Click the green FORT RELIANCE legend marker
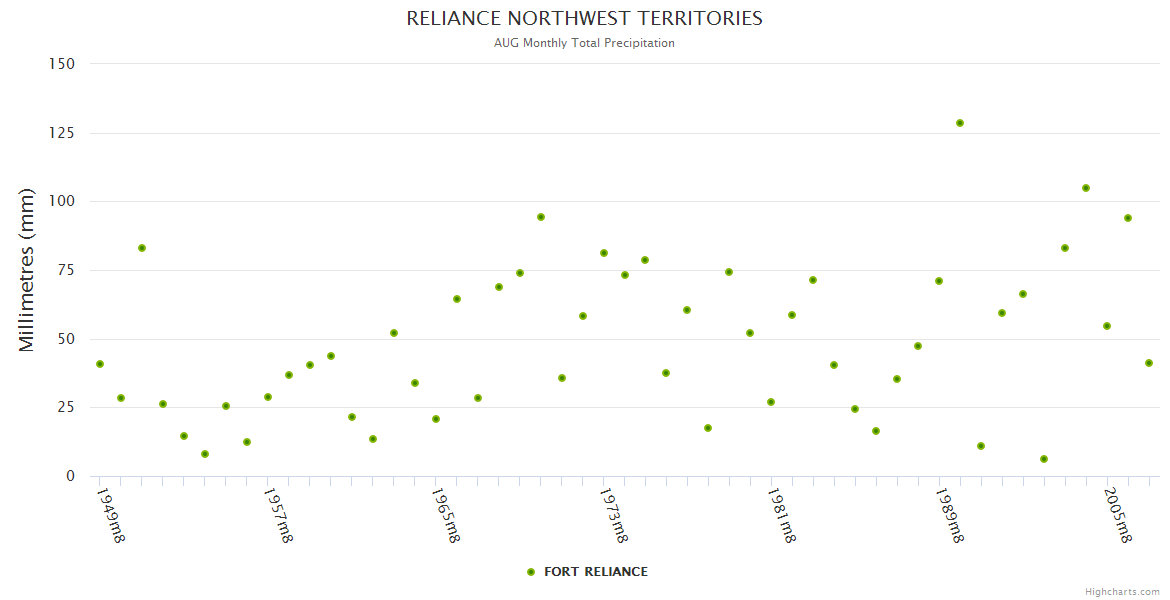Viewport: 1170px width, 600px height. click(x=531, y=572)
